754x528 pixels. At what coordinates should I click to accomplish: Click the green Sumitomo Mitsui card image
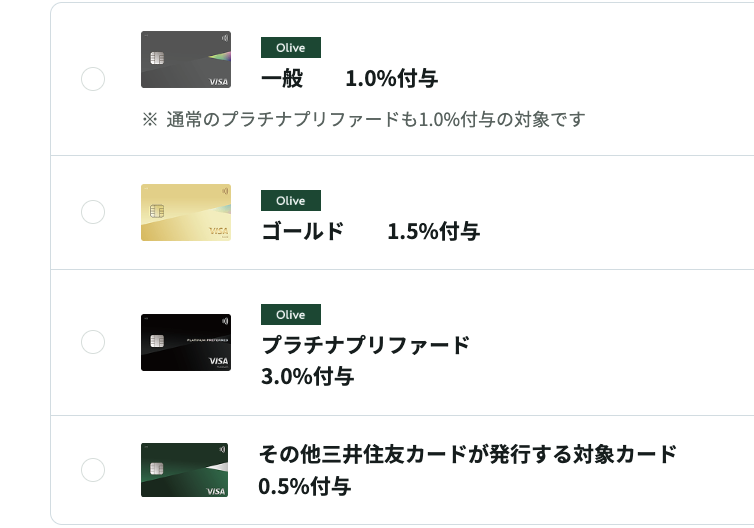coord(186,470)
